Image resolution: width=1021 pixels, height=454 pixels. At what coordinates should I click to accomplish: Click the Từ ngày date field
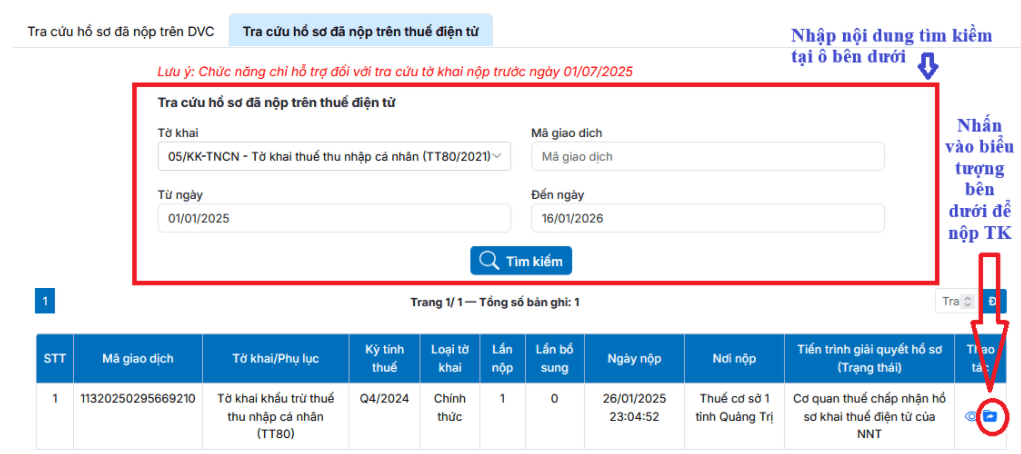(334, 218)
